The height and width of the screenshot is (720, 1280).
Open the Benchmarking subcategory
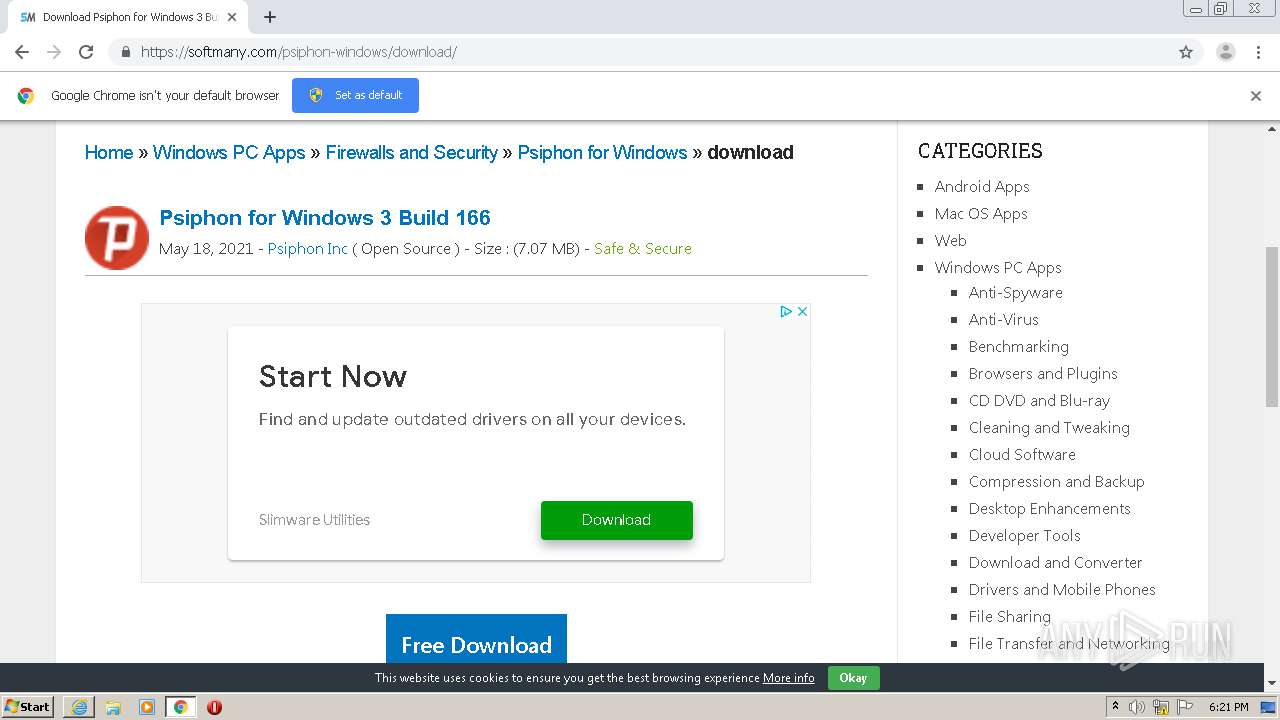(x=1019, y=346)
